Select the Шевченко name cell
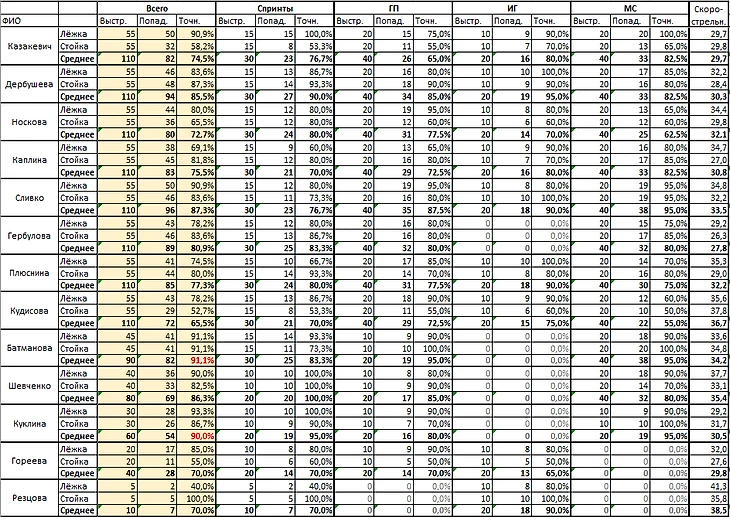This screenshot has height=517, width=730. click(29, 386)
